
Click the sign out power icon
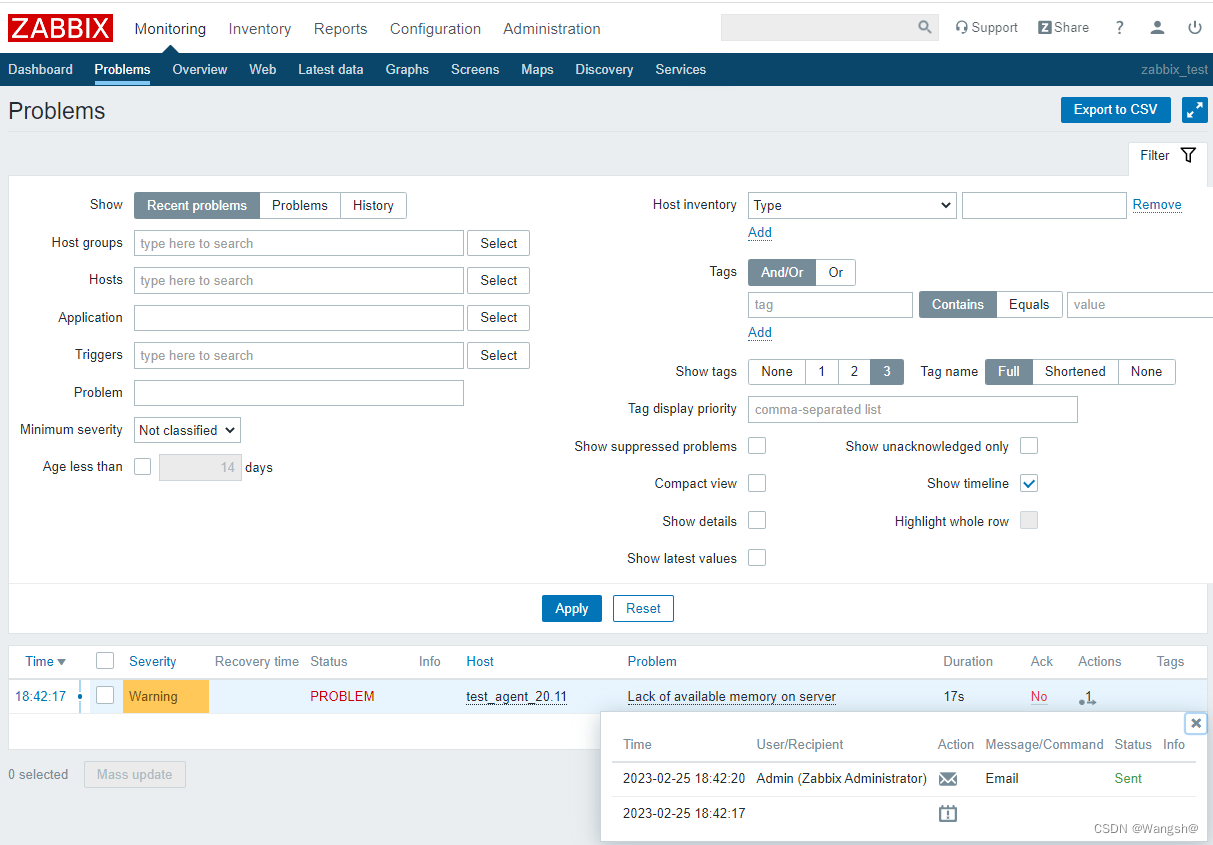coord(1195,28)
